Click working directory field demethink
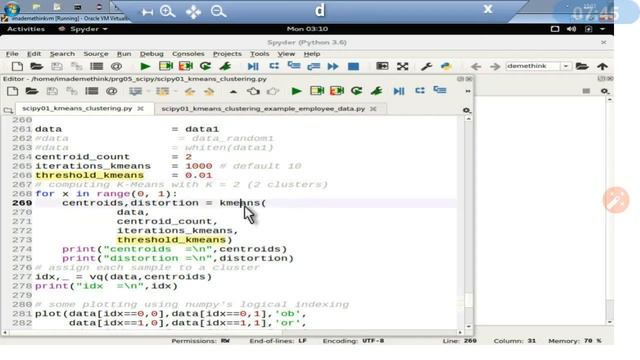640x360 pixels. point(533,66)
